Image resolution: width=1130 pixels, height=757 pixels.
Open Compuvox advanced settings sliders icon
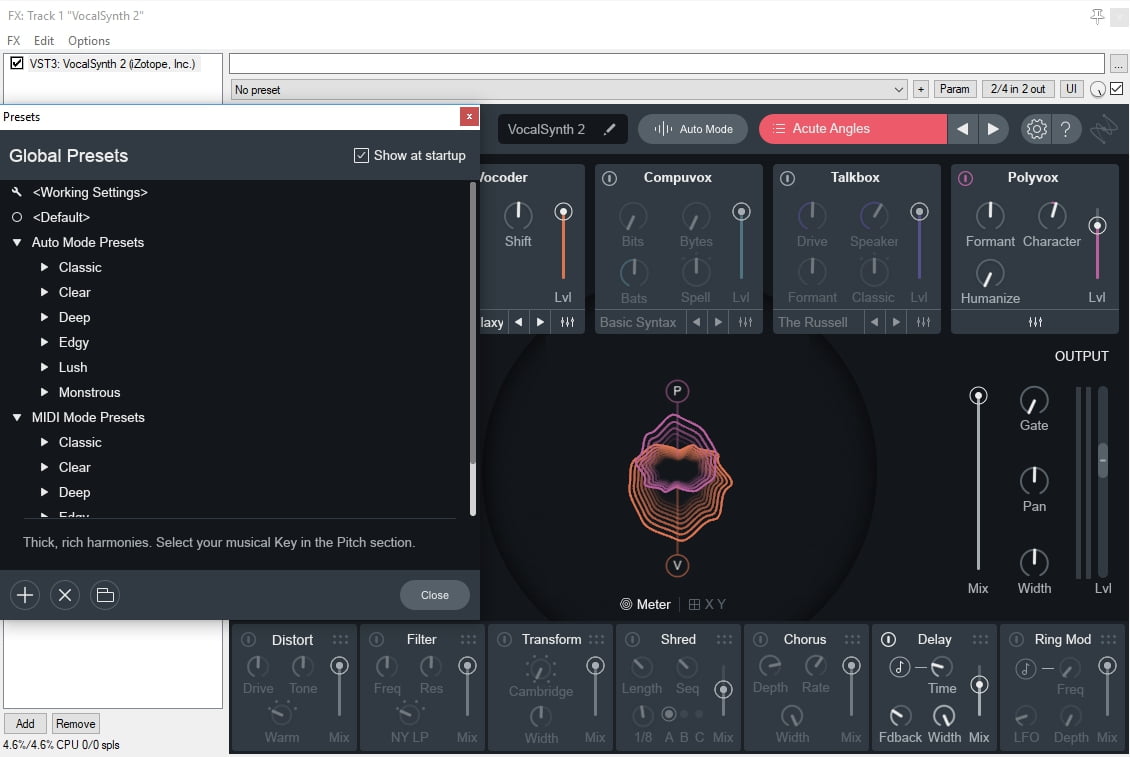[x=745, y=322]
